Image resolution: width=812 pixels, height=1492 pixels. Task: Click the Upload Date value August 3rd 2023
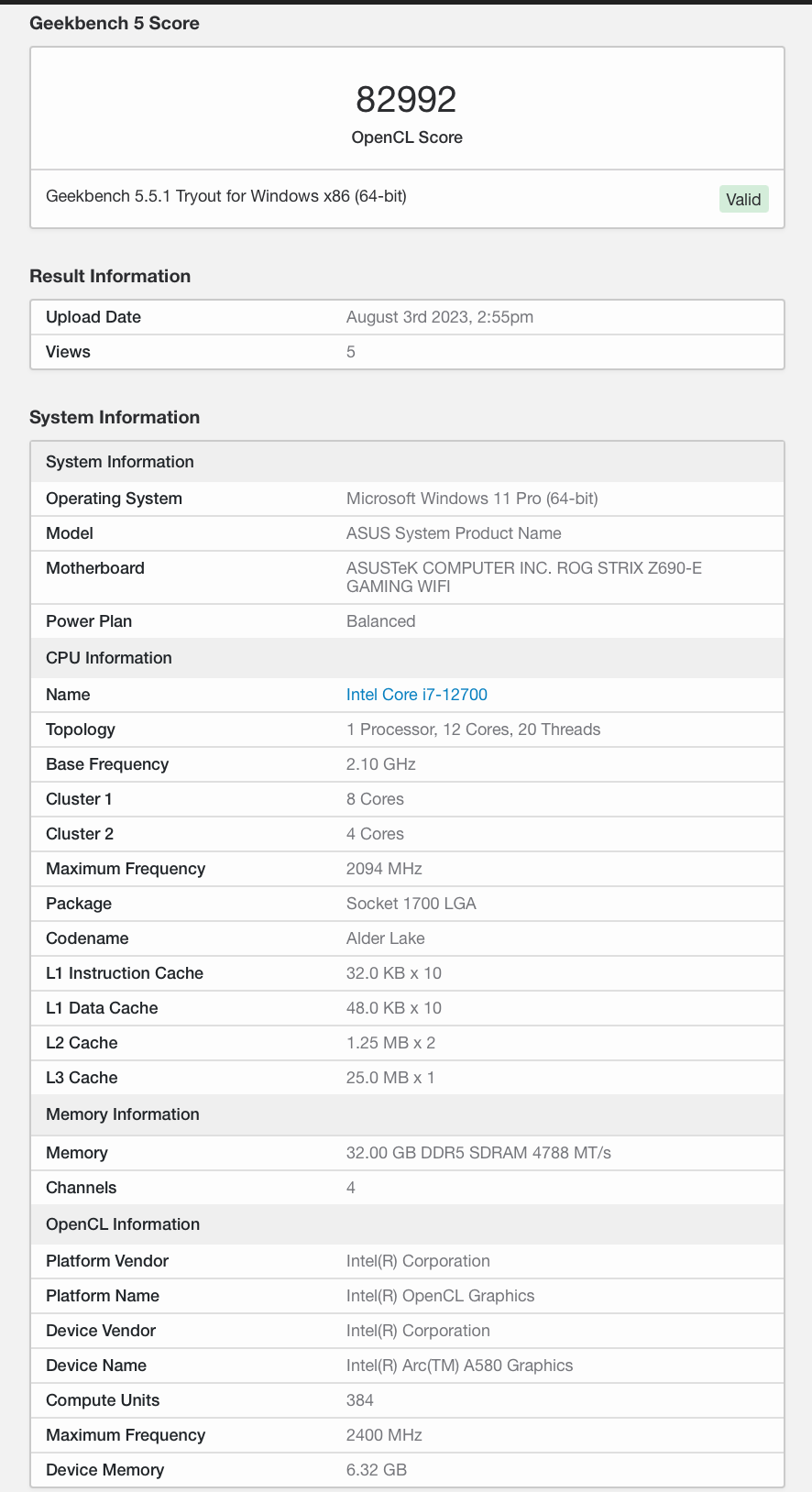pos(439,317)
